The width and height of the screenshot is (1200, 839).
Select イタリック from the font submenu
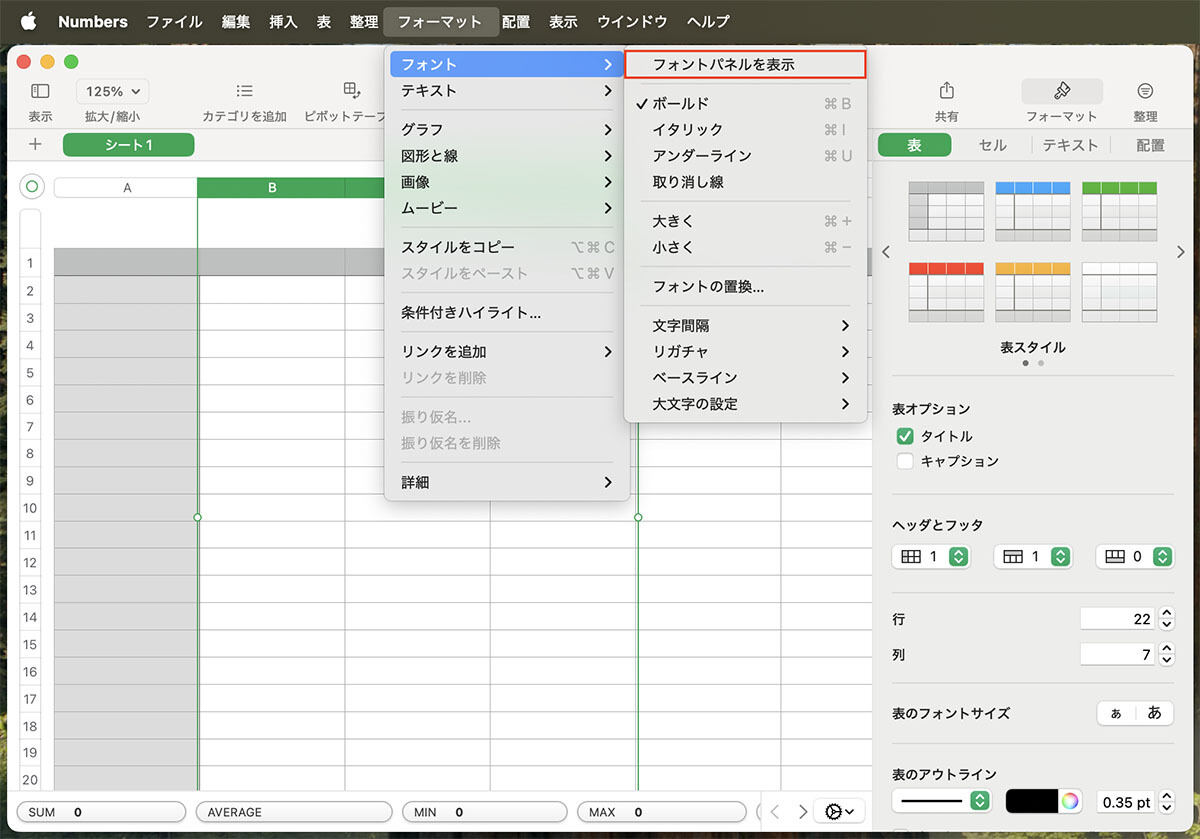[x=745, y=130]
